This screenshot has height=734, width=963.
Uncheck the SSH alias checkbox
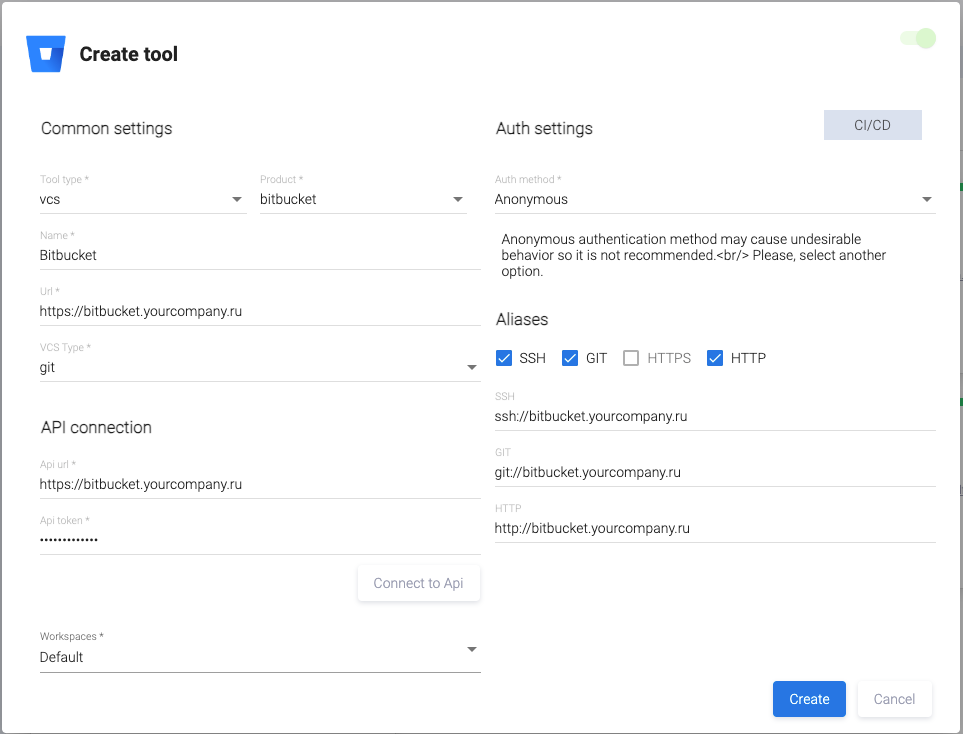coord(504,358)
